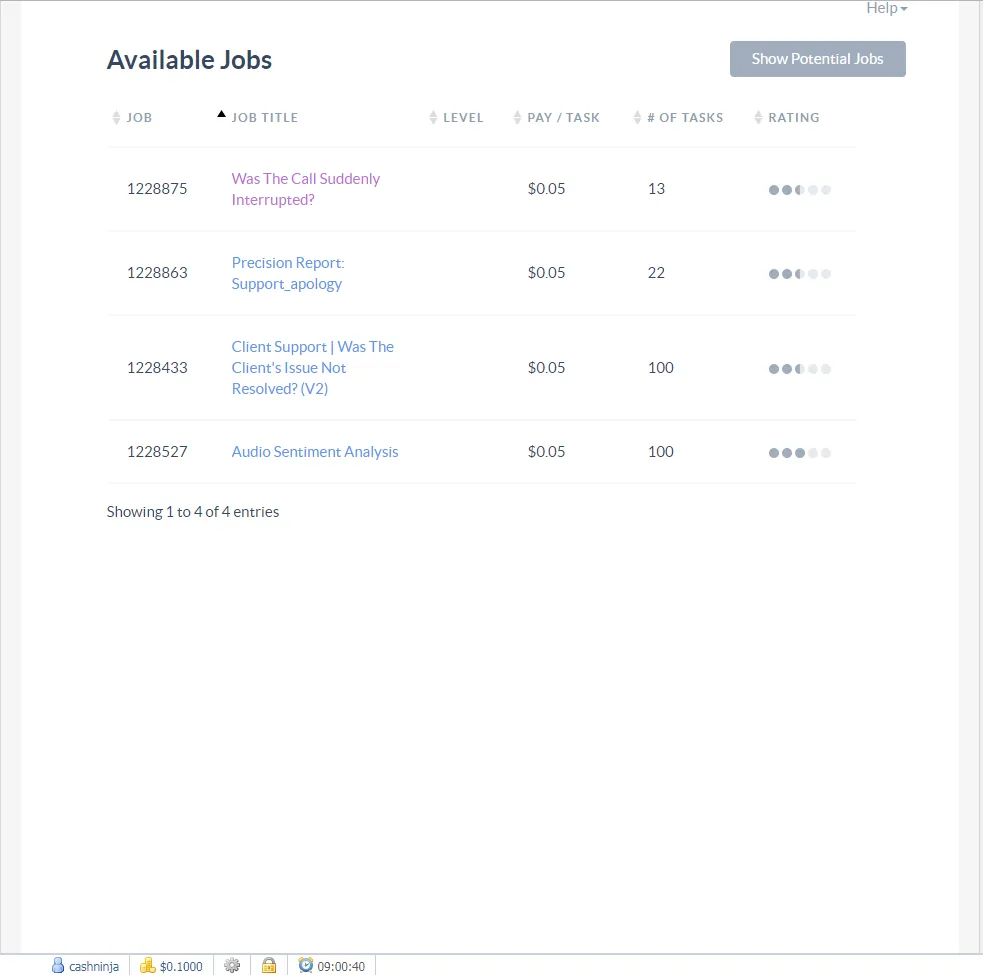Click the cashninja username

(94, 966)
